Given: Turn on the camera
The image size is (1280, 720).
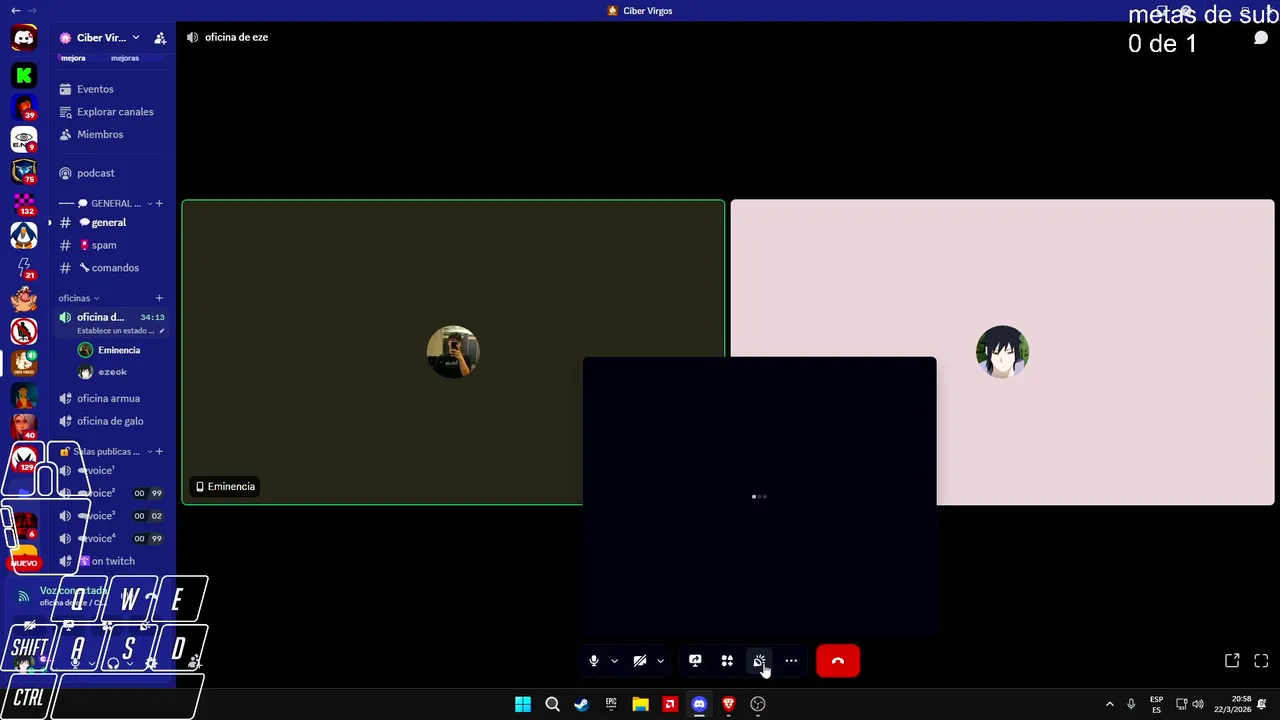Looking at the screenshot, I should point(640,661).
